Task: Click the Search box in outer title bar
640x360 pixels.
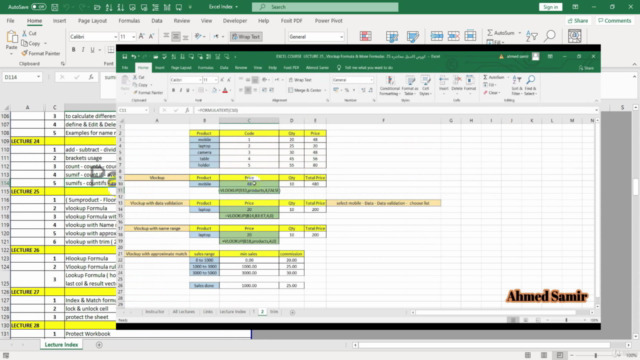Action: click(325, 7)
